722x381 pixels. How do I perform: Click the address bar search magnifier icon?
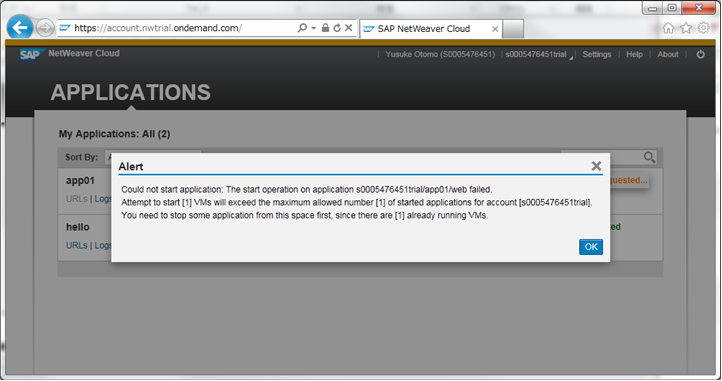(x=302, y=28)
